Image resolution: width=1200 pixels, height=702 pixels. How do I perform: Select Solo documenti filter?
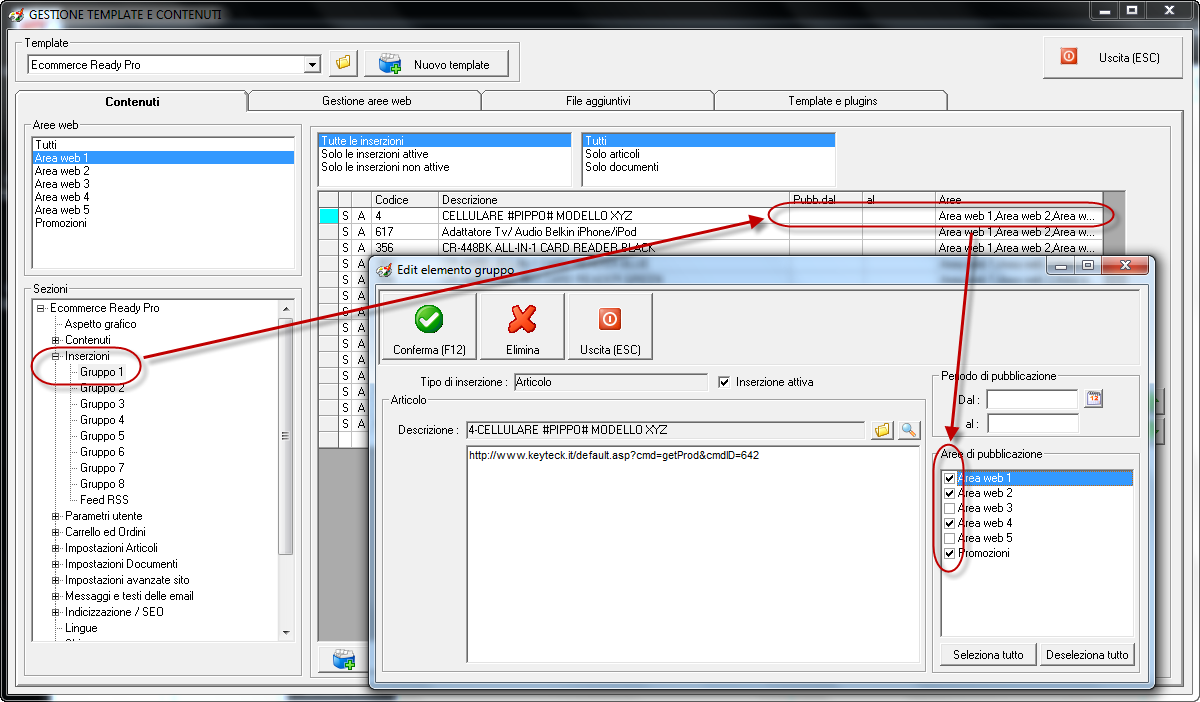coord(708,167)
